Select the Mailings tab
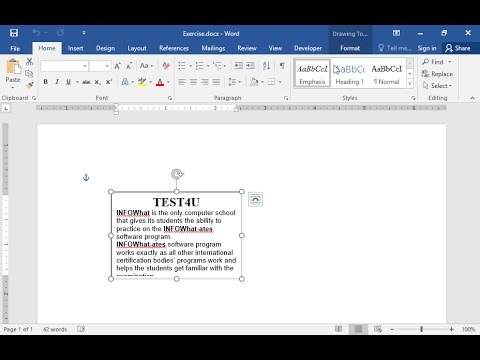The height and width of the screenshot is (360, 480). click(x=213, y=48)
